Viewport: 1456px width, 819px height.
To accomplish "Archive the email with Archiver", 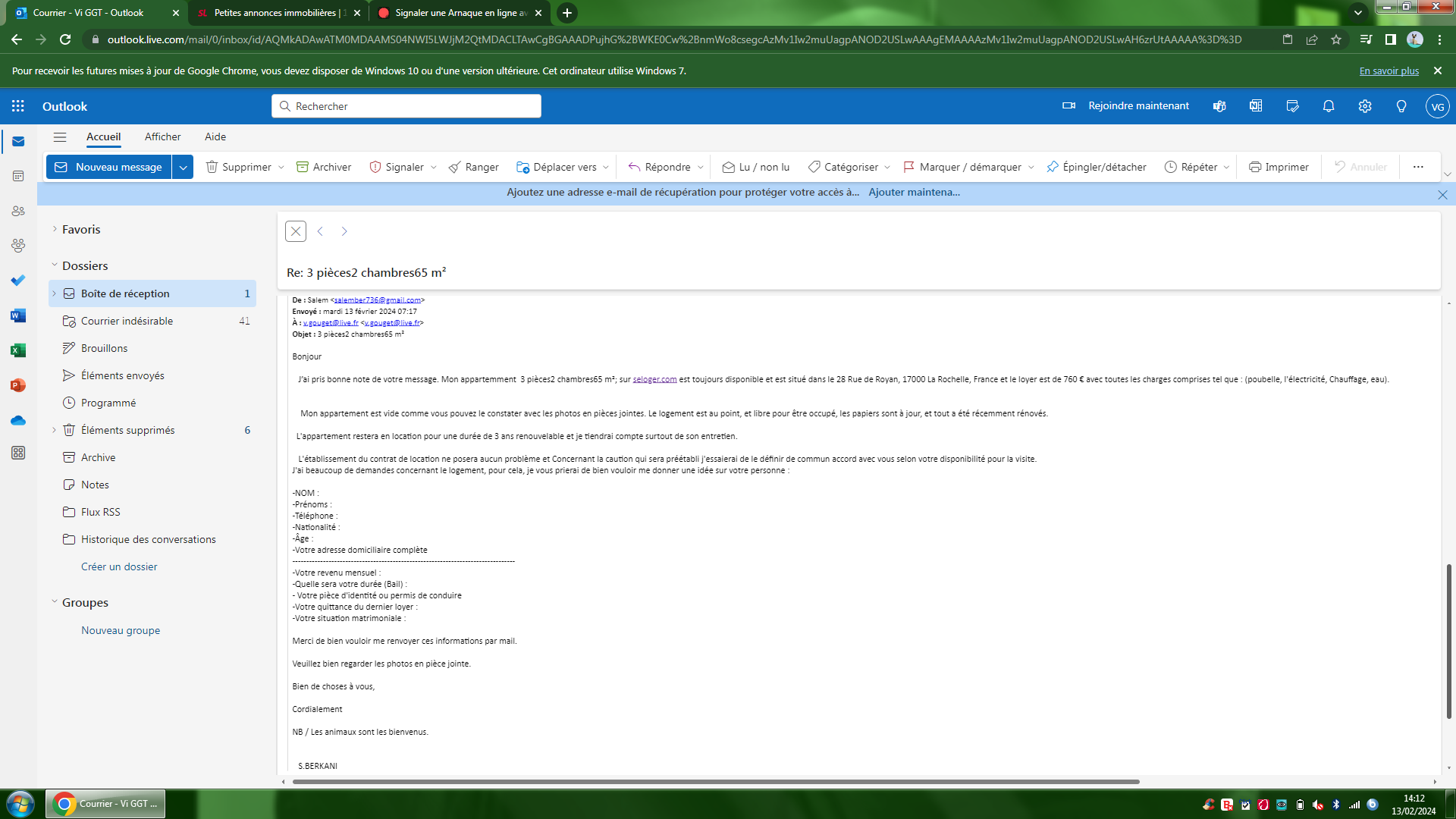I will [324, 167].
